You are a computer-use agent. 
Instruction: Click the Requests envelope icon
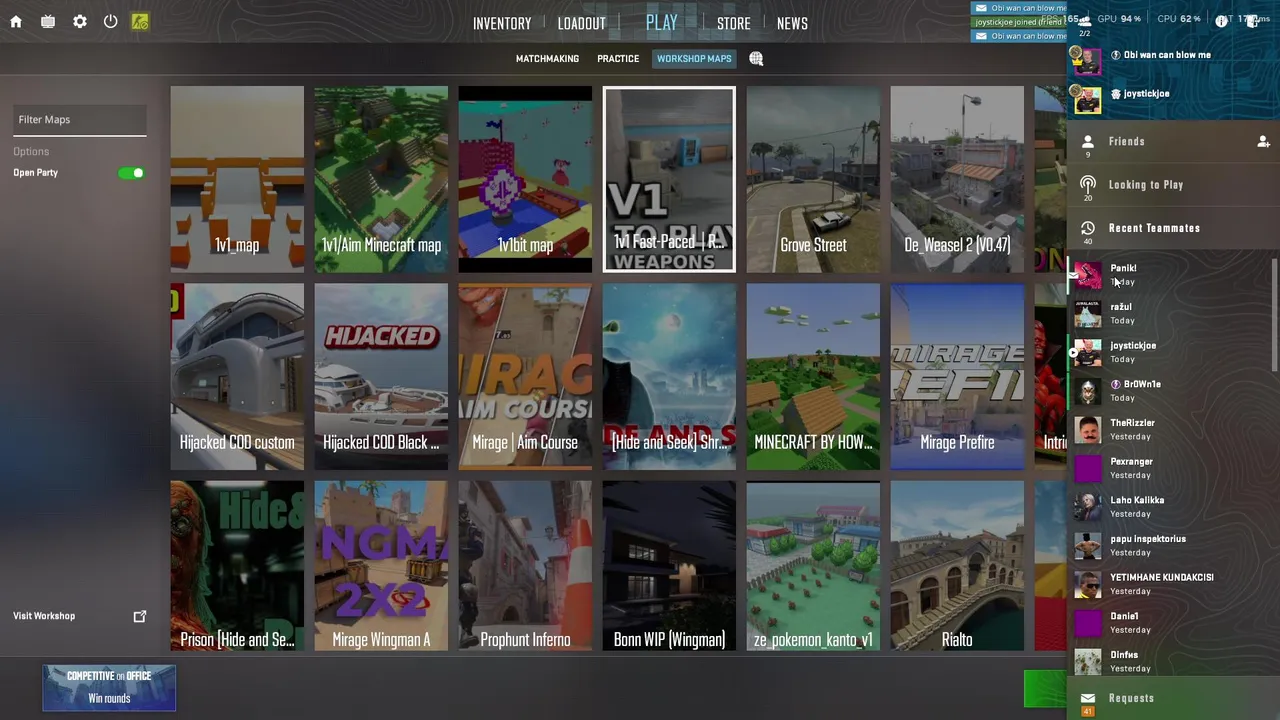click(1088, 698)
